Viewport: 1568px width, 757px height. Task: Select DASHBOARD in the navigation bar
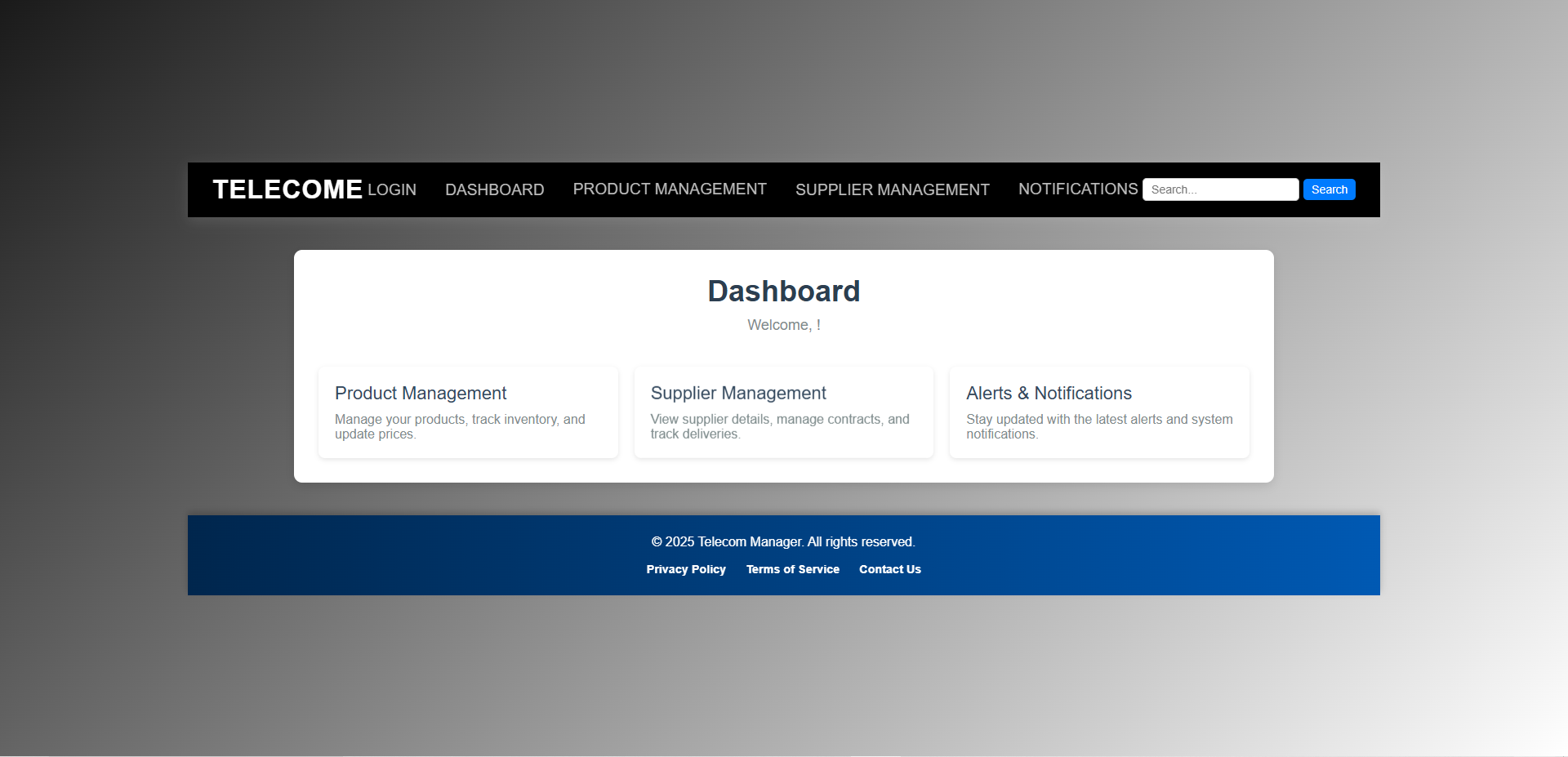(x=494, y=189)
